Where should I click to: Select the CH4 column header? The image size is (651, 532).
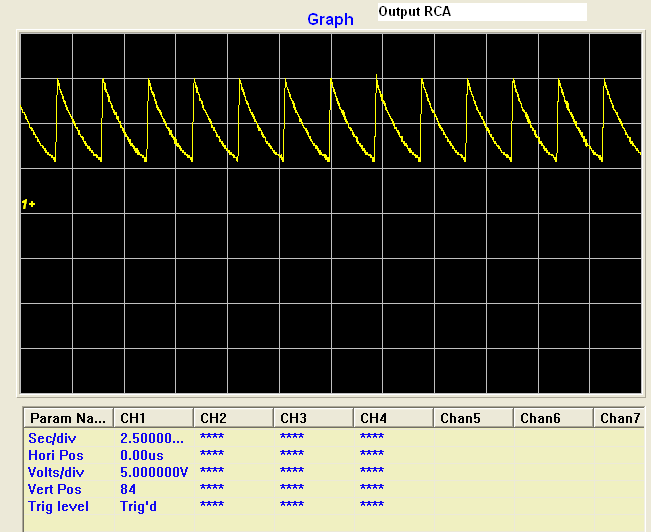[393, 418]
